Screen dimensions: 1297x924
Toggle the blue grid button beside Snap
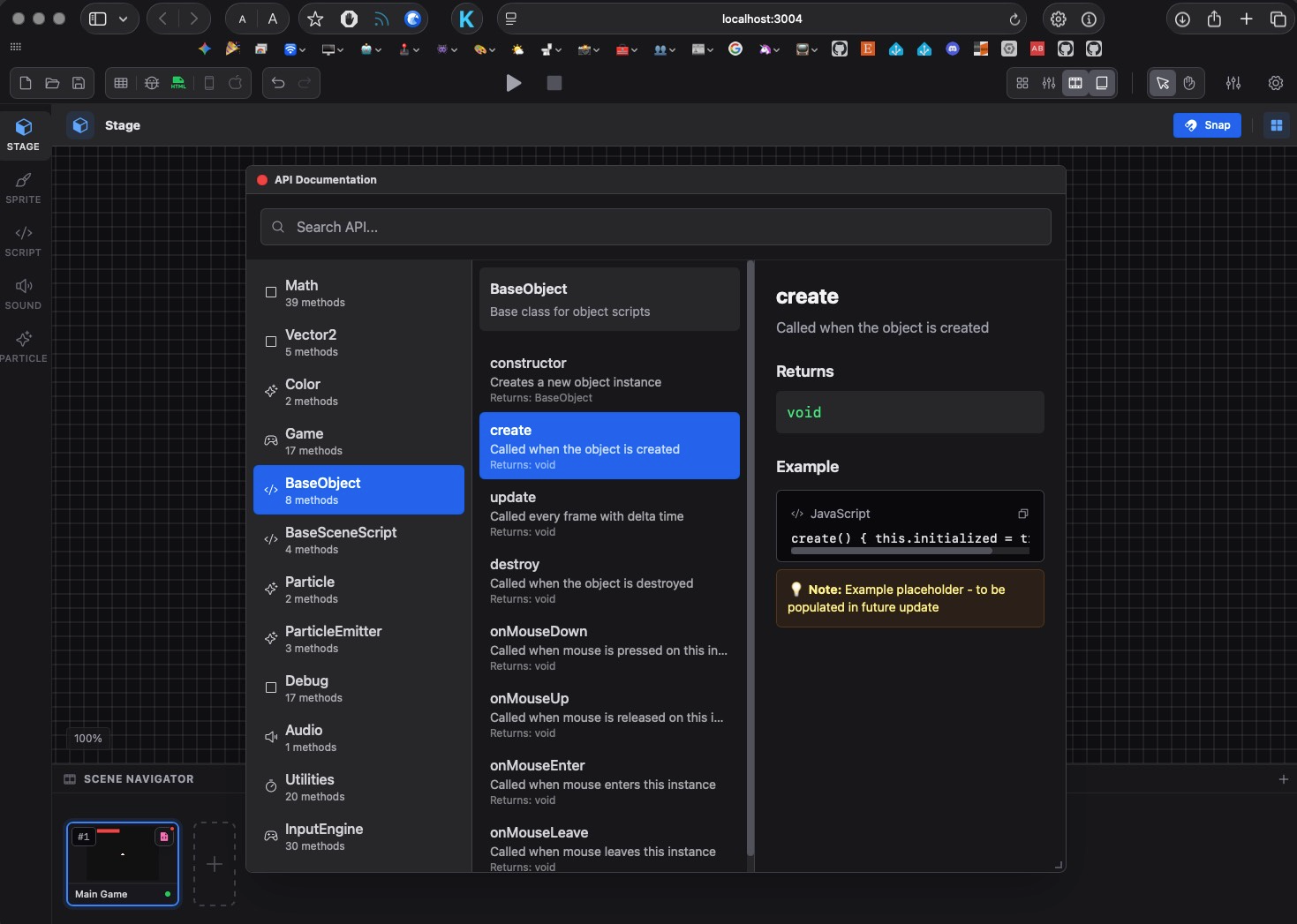[x=1277, y=125]
